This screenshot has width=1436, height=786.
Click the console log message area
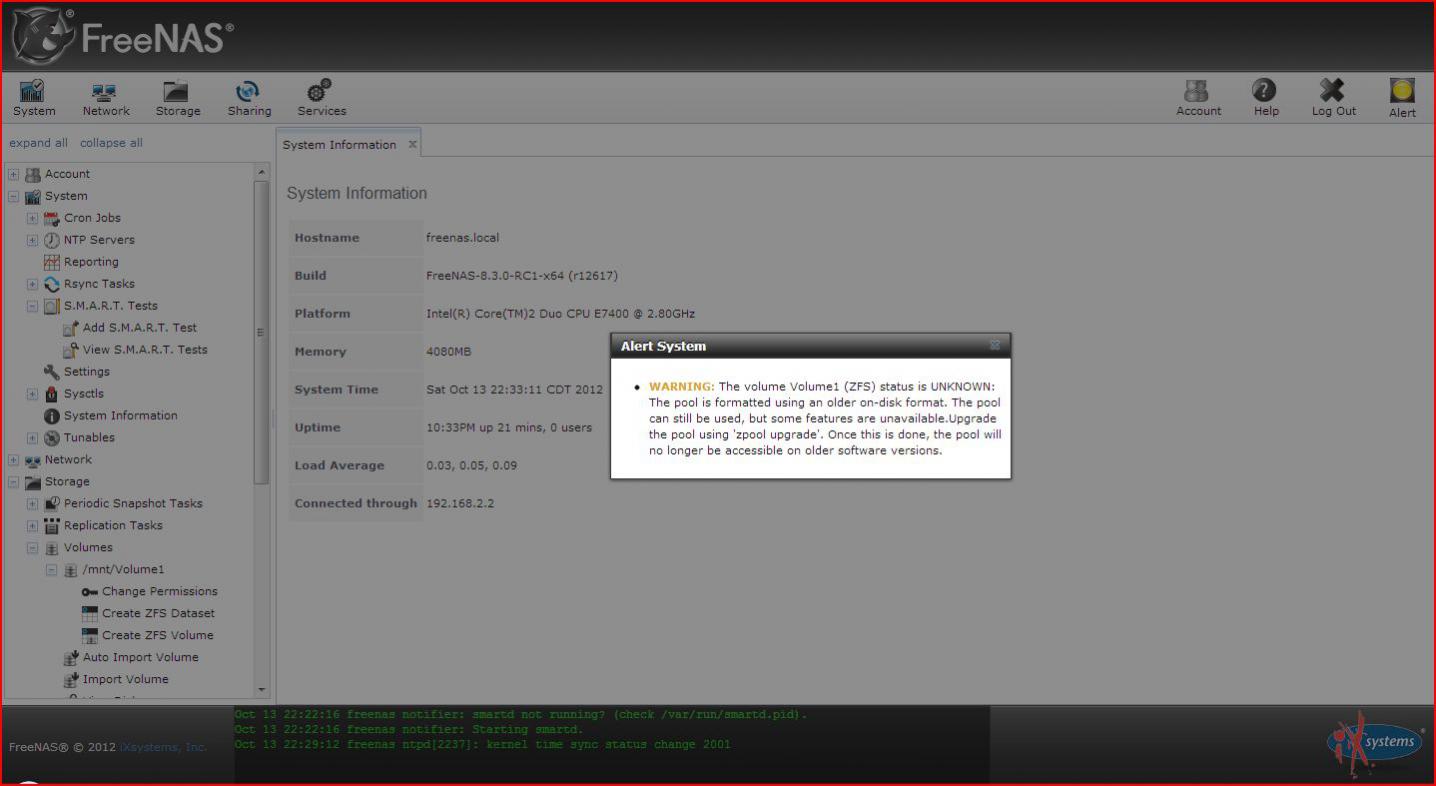[x=612, y=744]
